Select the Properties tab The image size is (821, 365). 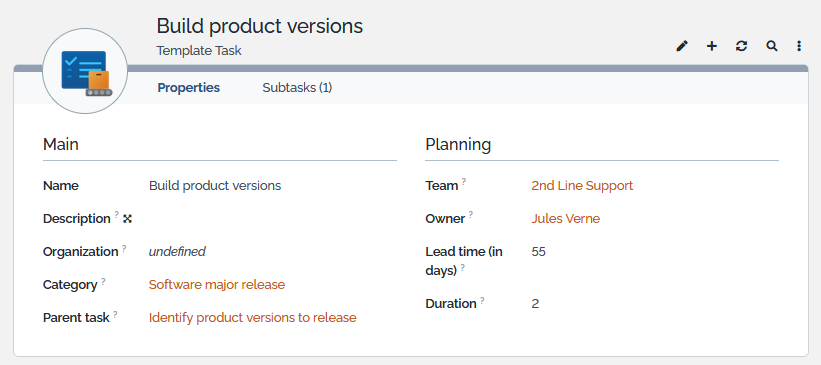tap(188, 88)
